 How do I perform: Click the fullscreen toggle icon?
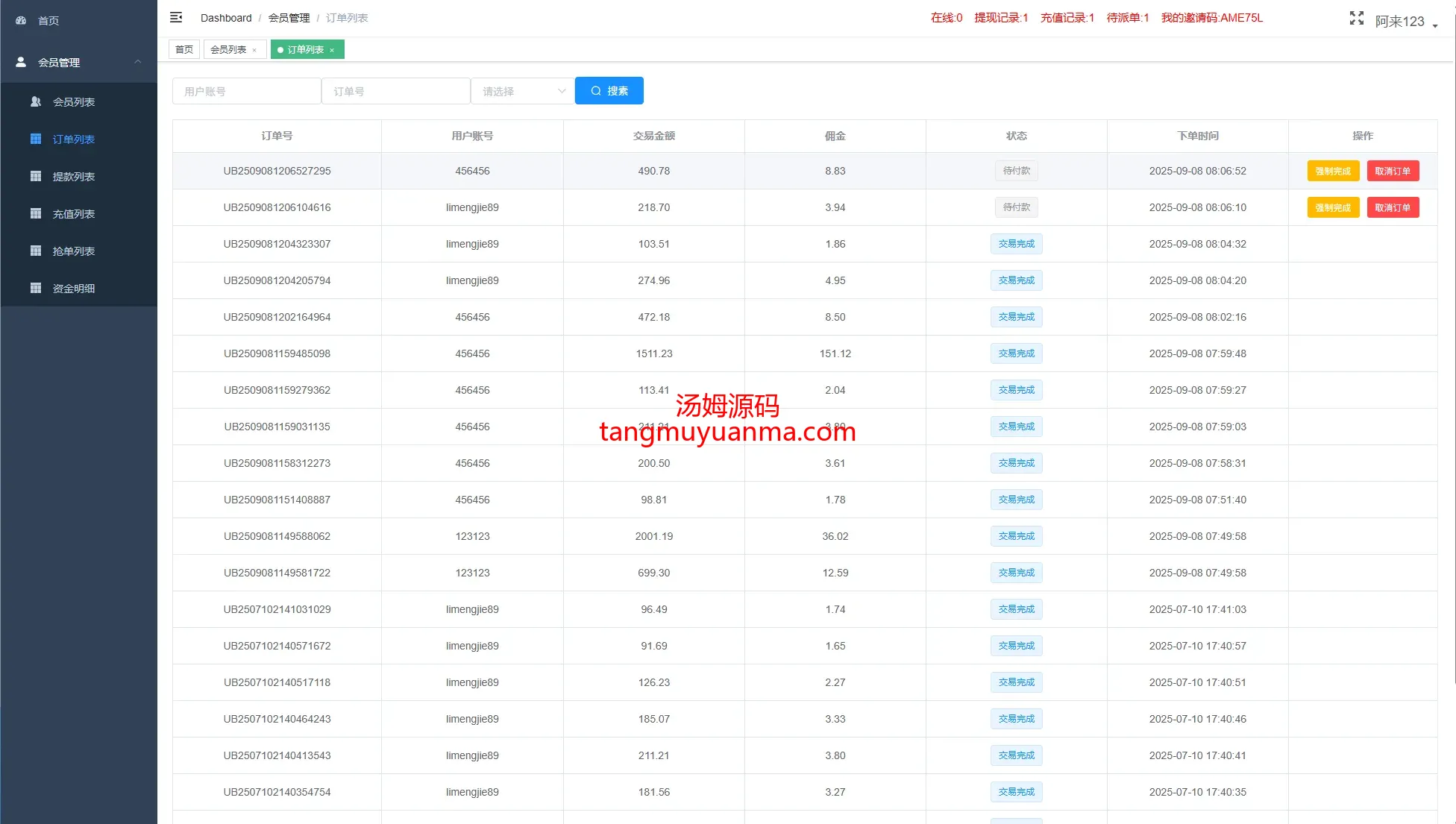[1356, 19]
